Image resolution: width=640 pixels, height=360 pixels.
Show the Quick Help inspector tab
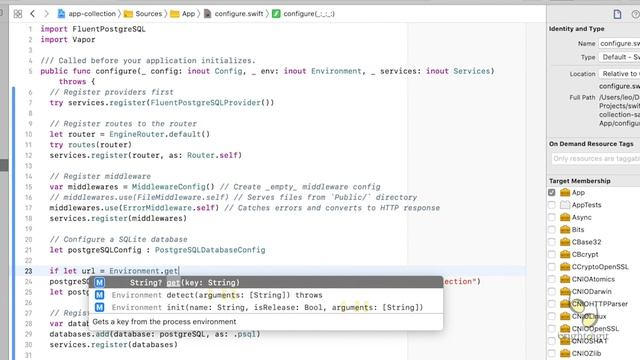636,14
